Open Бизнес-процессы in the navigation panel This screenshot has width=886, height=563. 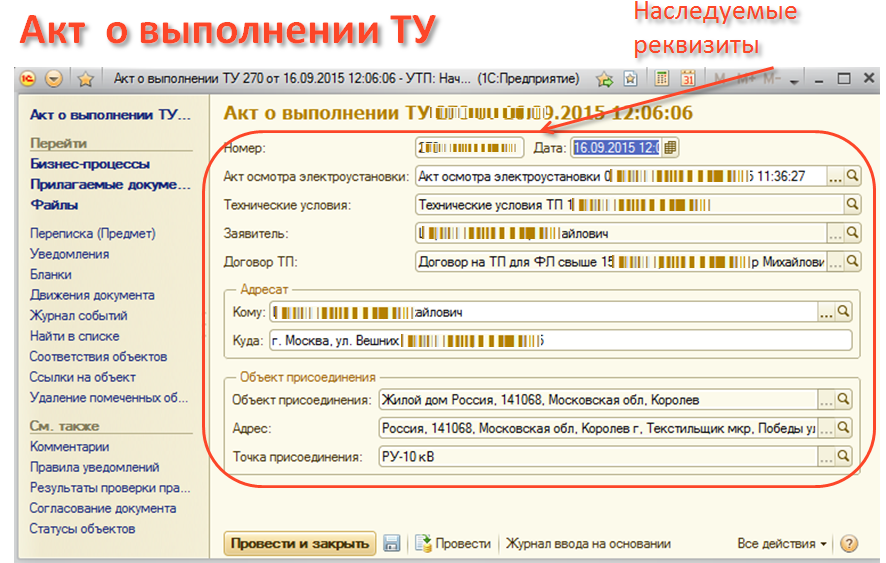point(90,164)
